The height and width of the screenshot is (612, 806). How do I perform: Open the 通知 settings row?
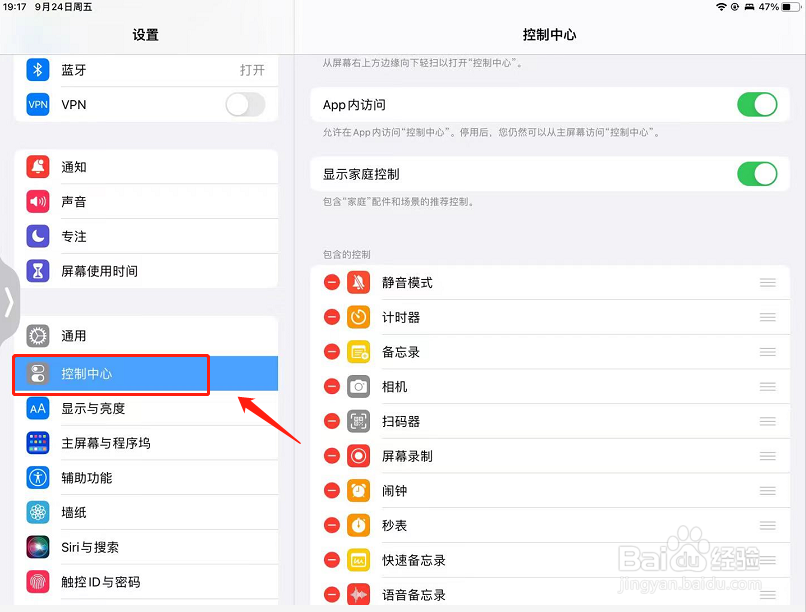pos(146,167)
